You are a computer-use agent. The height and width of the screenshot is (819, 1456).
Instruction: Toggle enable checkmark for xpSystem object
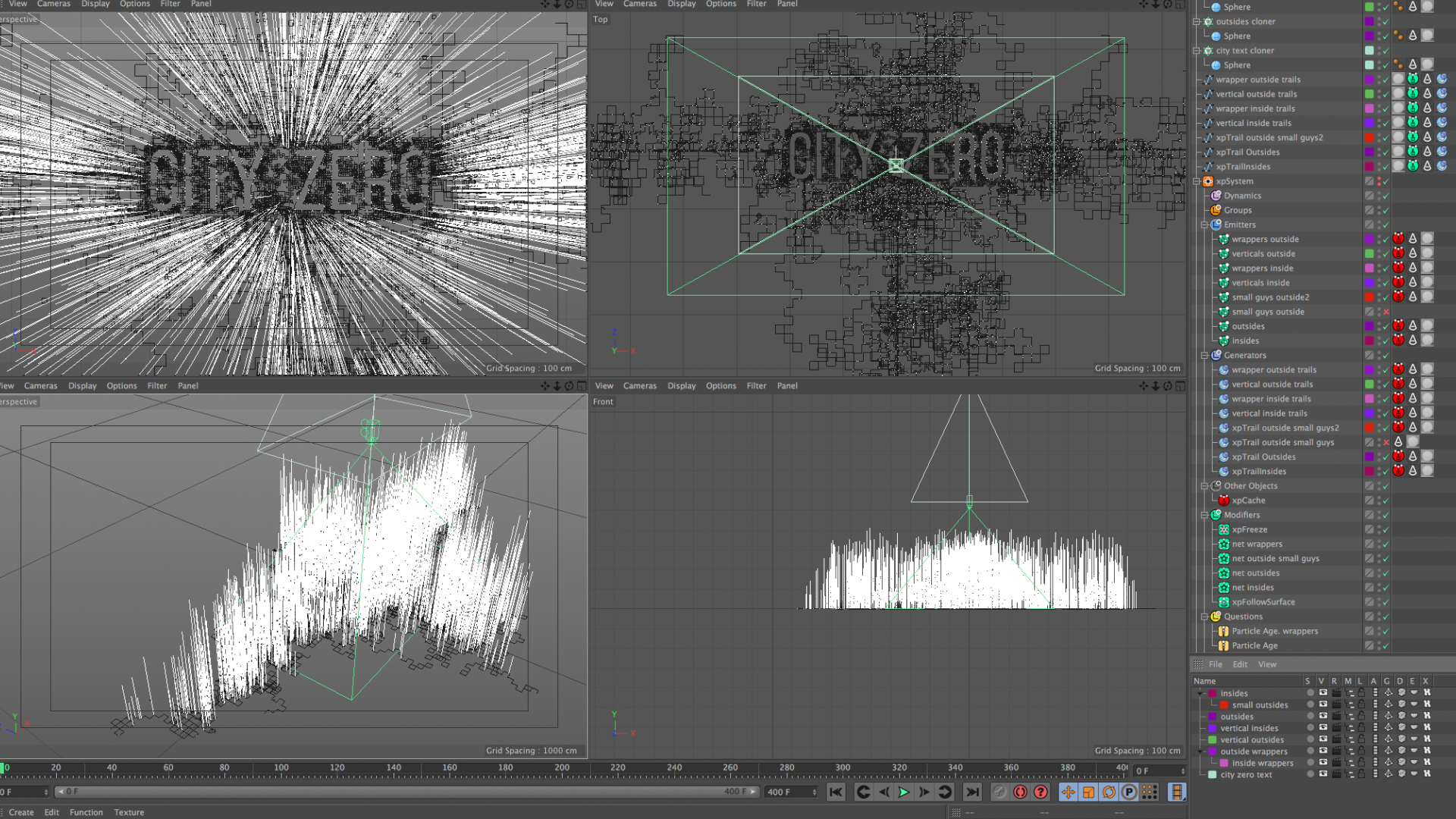[1385, 181]
